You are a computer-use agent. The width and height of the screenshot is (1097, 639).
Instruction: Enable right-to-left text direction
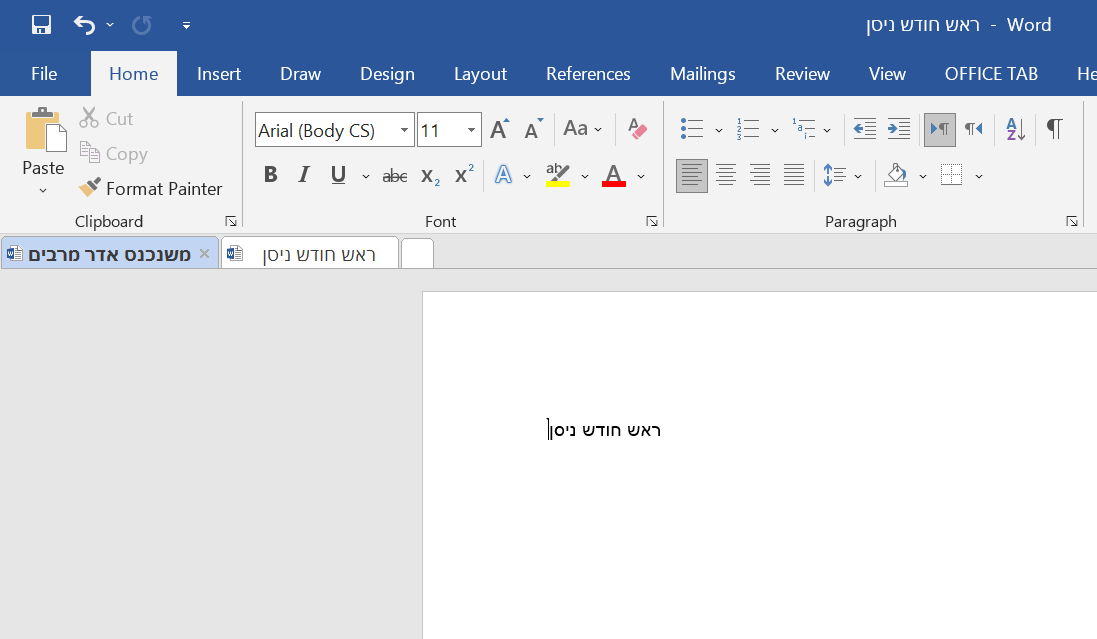coord(973,129)
